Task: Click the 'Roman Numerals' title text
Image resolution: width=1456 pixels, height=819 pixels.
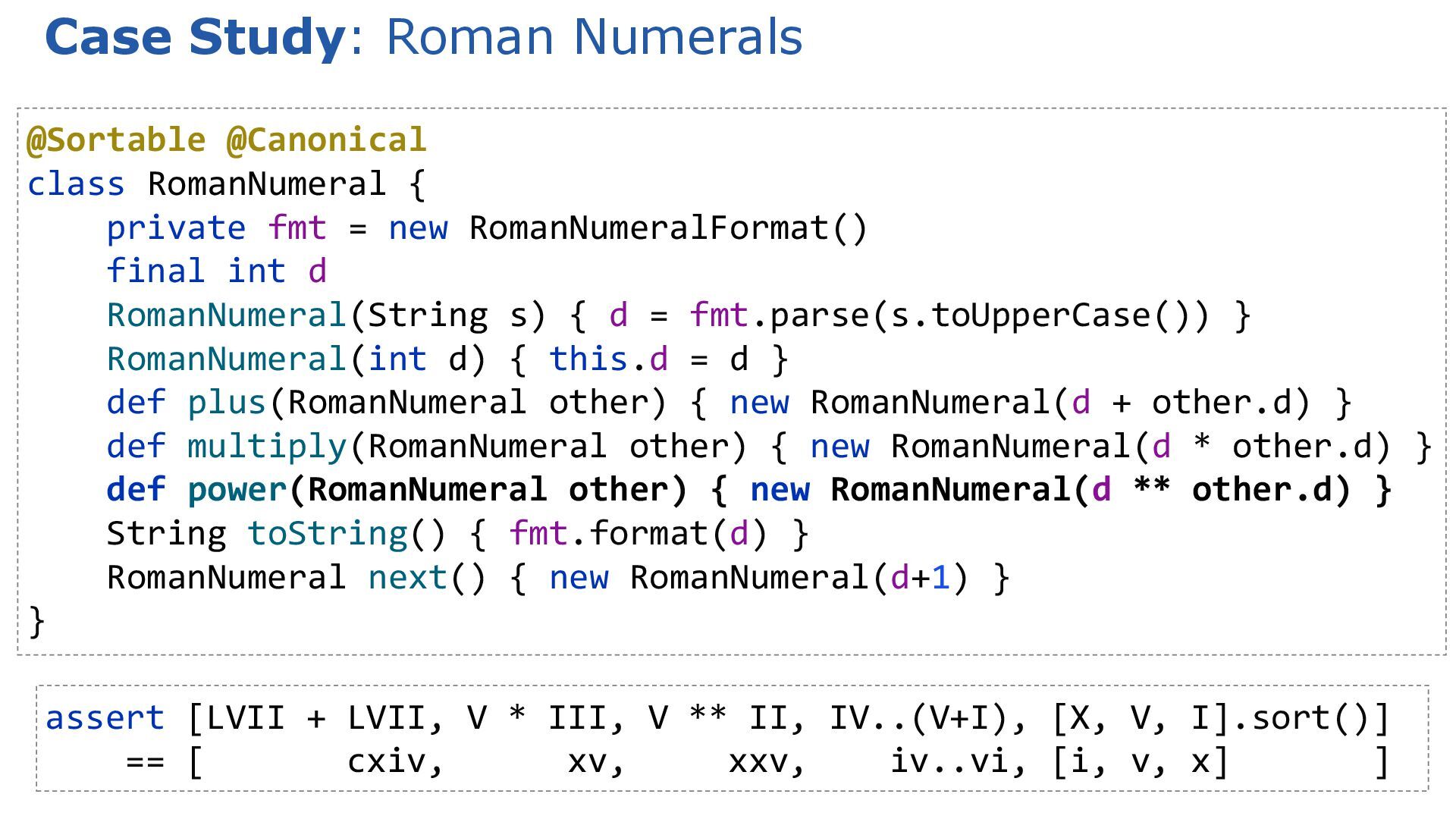Action: [x=594, y=36]
